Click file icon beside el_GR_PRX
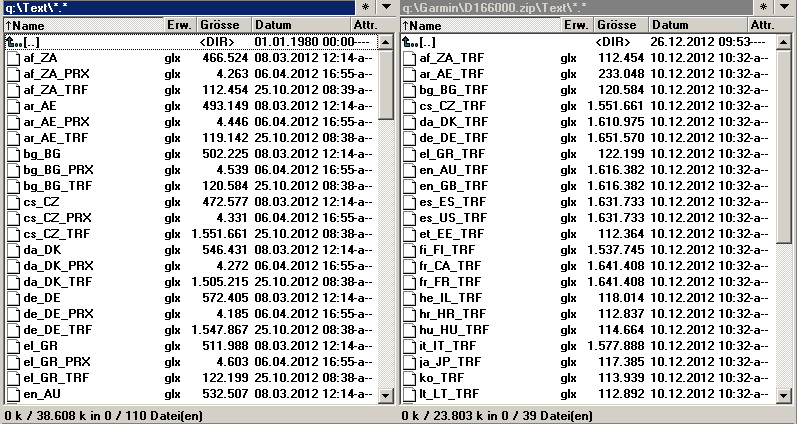The image size is (797, 424). pos(14,362)
